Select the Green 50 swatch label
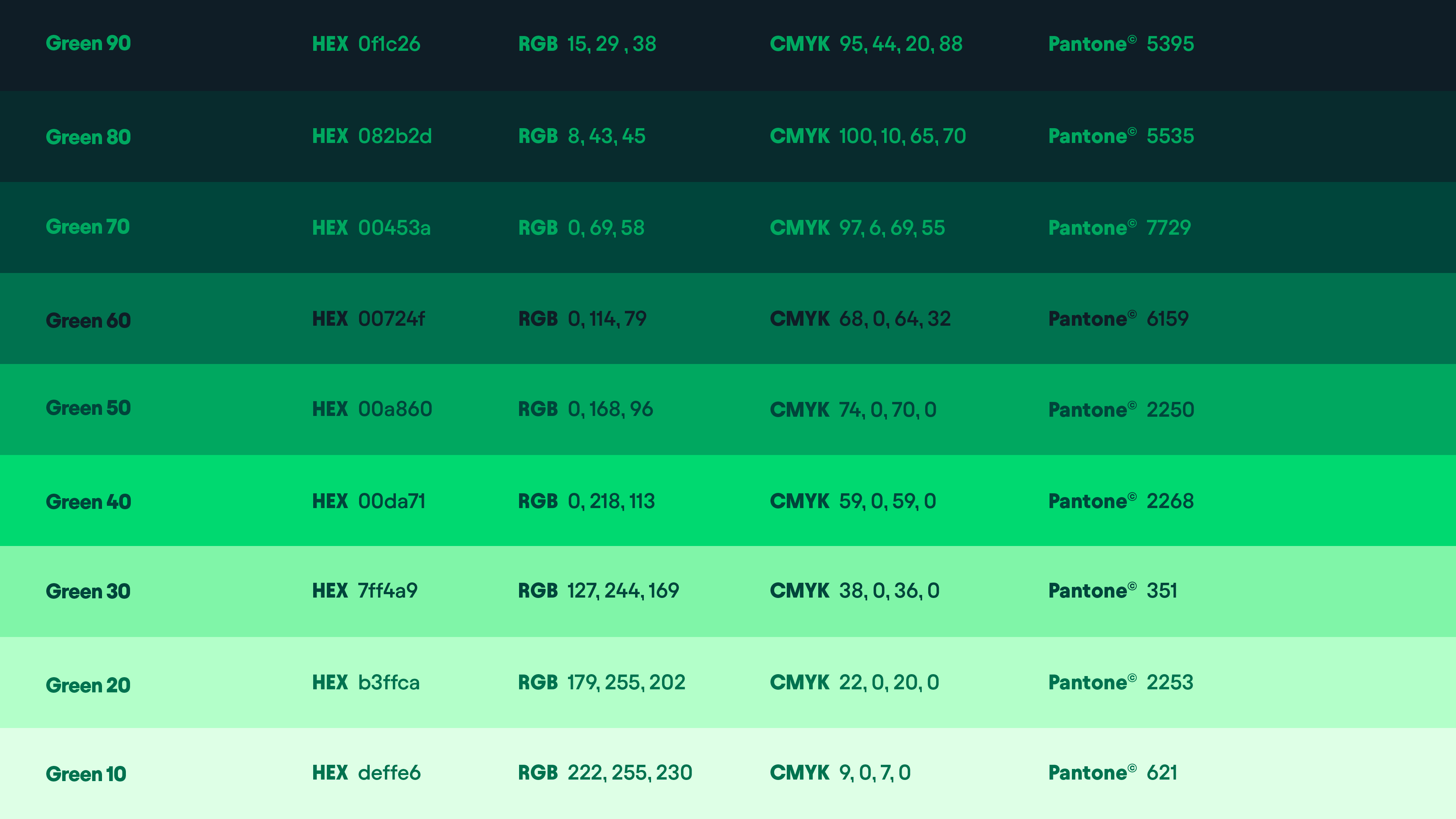Screen dimensions: 1456x819 88,408
